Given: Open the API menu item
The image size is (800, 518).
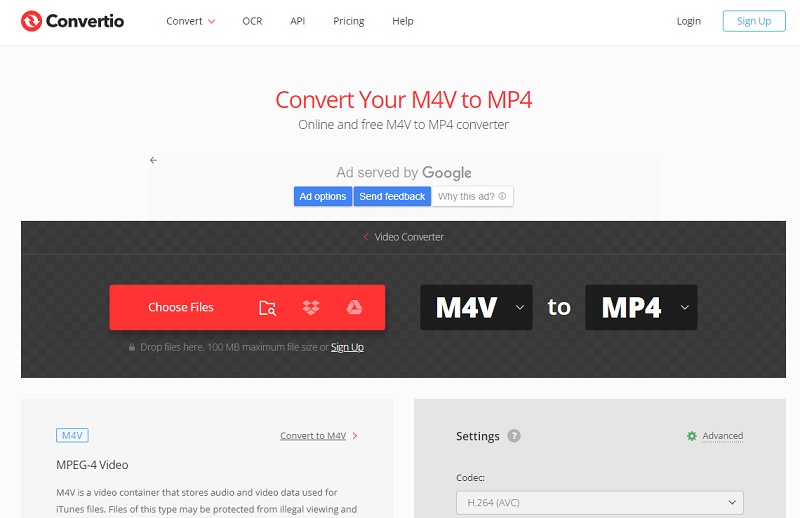Looking at the screenshot, I should click(x=297, y=21).
